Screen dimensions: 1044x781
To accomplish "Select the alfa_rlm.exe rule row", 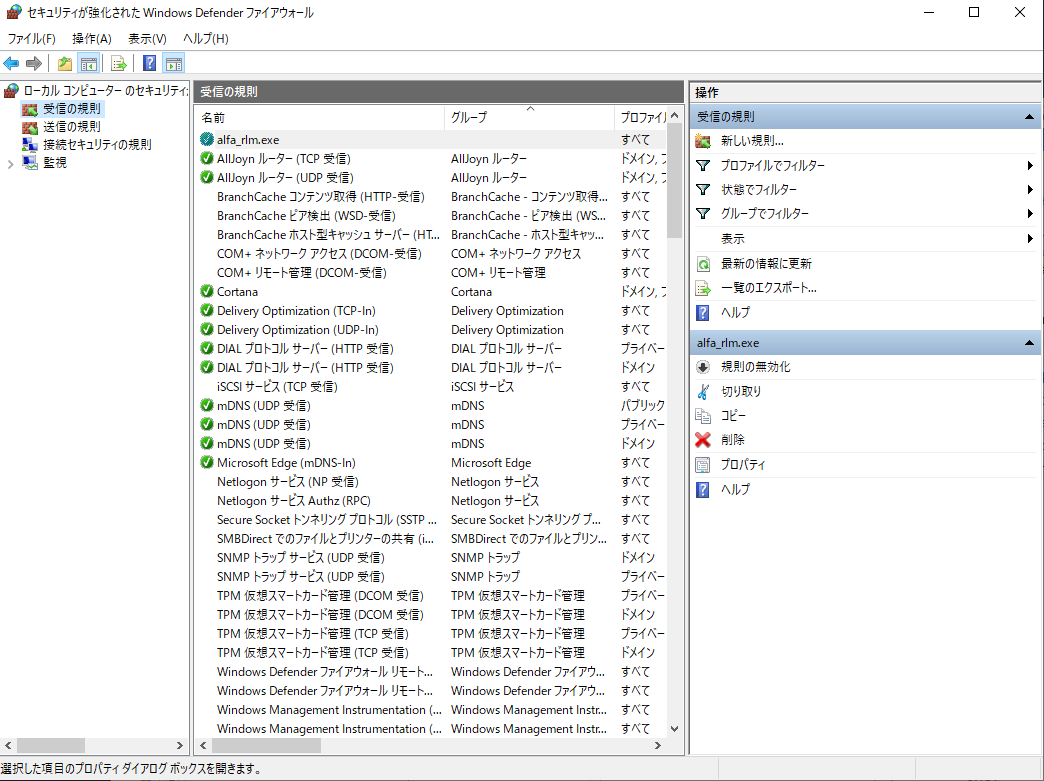I will tap(432, 140).
